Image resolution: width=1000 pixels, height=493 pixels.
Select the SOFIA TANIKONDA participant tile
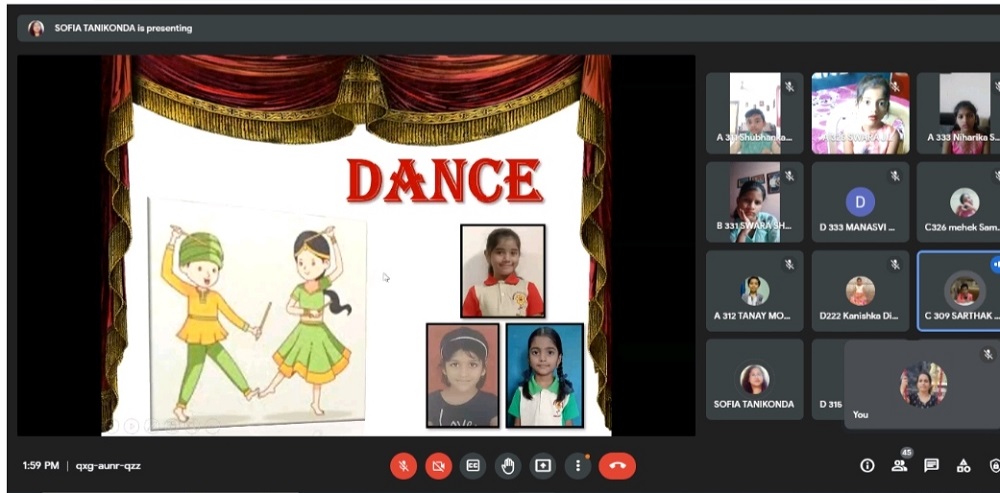pos(755,379)
